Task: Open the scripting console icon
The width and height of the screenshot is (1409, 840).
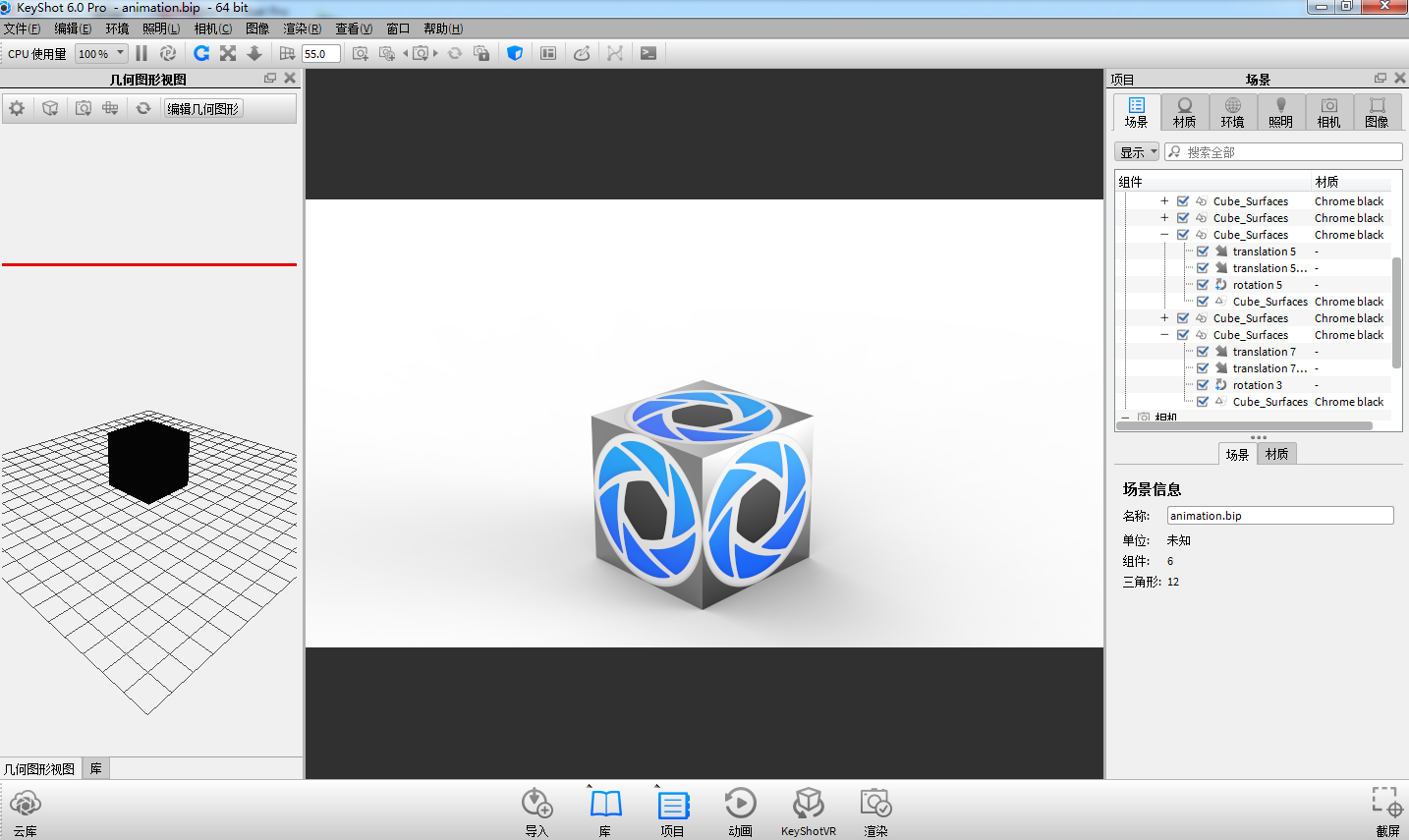Action: coord(648,53)
